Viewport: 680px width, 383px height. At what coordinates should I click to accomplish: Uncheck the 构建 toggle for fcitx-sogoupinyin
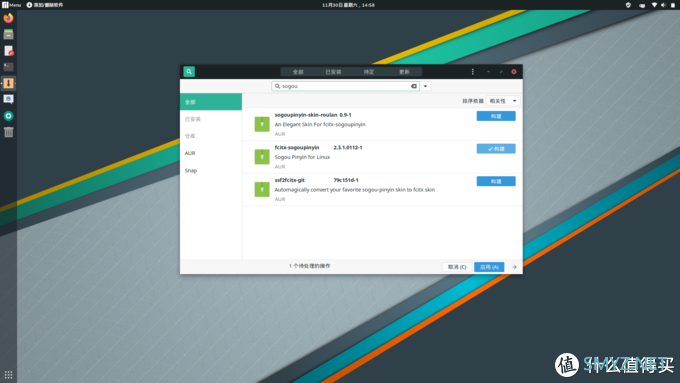point(496,148)
